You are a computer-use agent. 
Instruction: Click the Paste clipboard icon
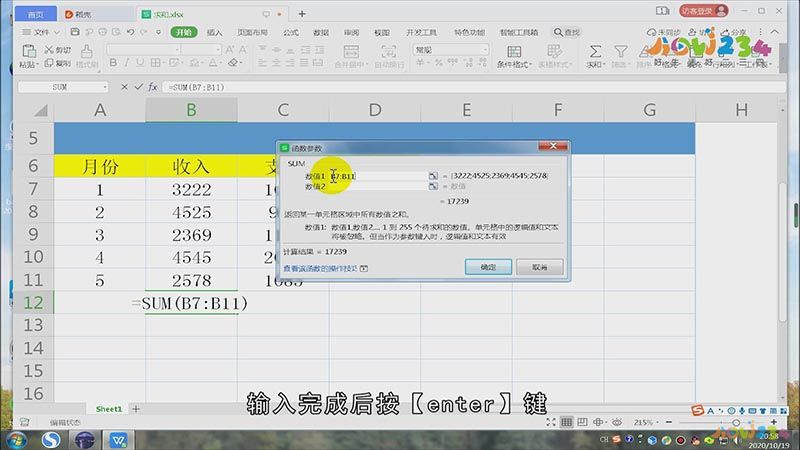coord(29,51)
